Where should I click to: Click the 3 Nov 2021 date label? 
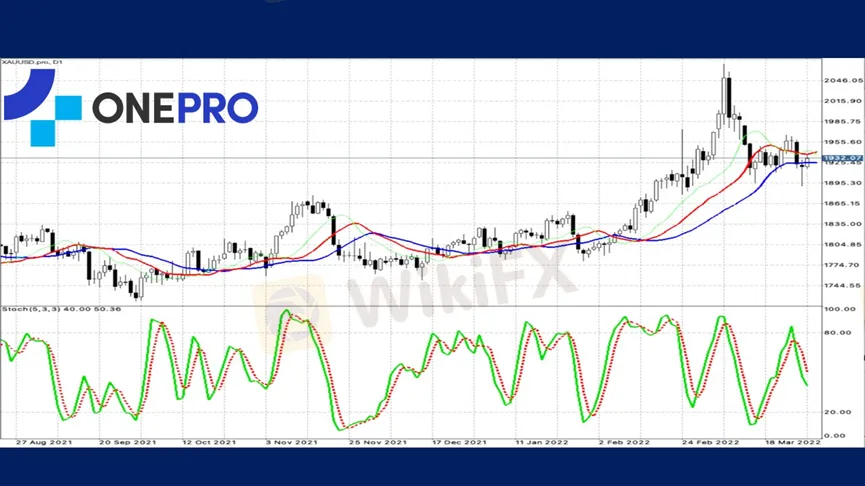pyautogui.click(x=291, y=442)
